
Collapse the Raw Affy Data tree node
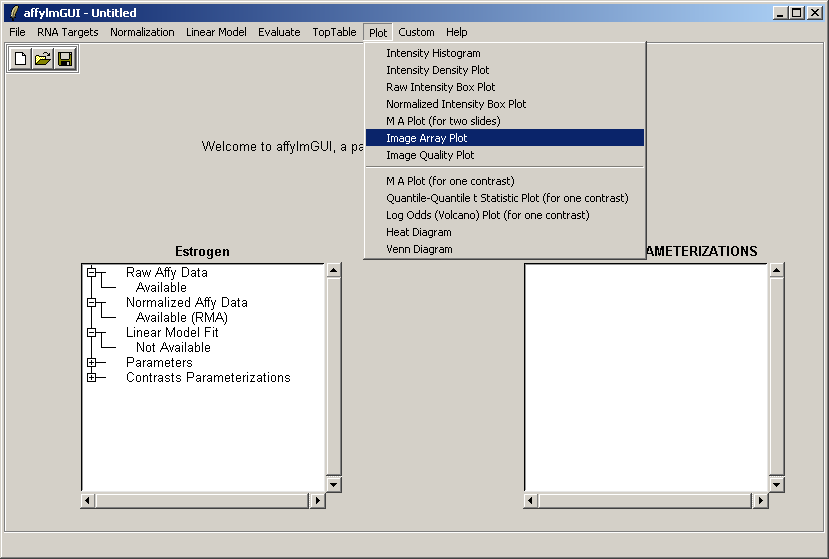pos(92,272)
